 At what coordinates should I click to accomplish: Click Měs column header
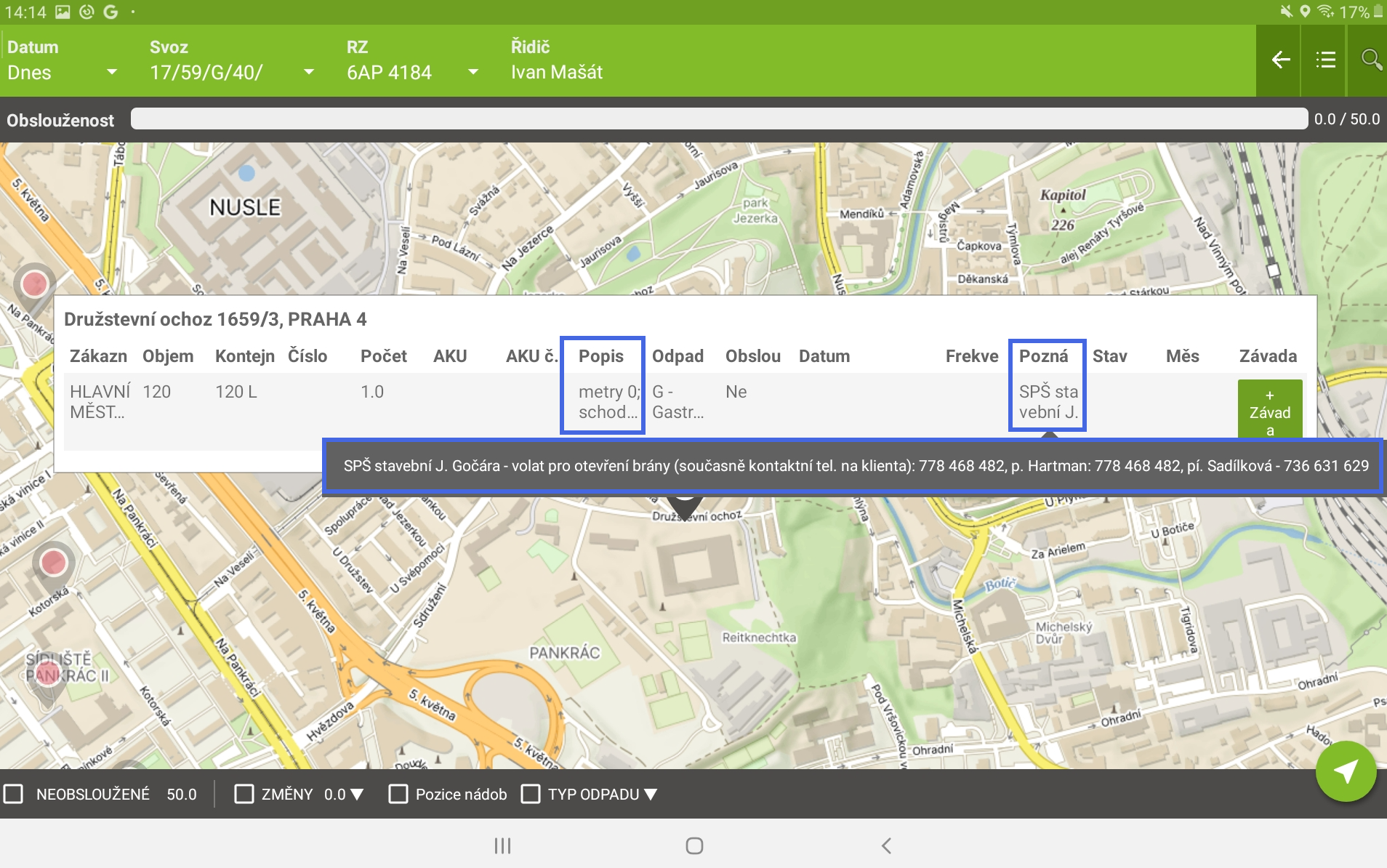click(x=1183, y=356)
